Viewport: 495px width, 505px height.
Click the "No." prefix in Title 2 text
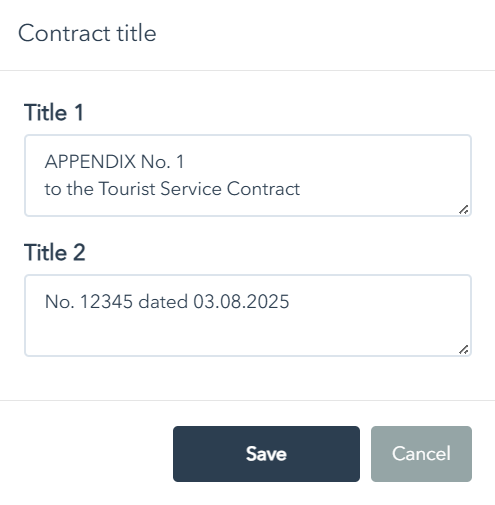[x=60, y=302]
